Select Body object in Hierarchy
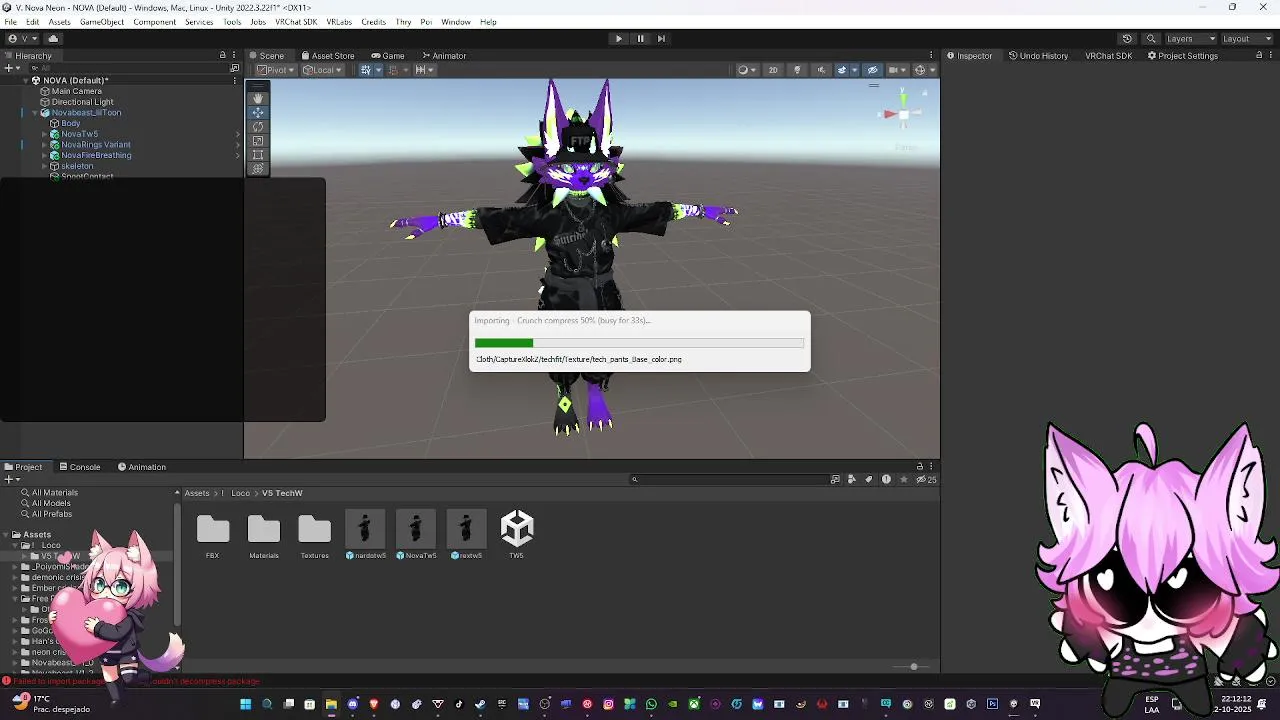 [x=71, y=123]
